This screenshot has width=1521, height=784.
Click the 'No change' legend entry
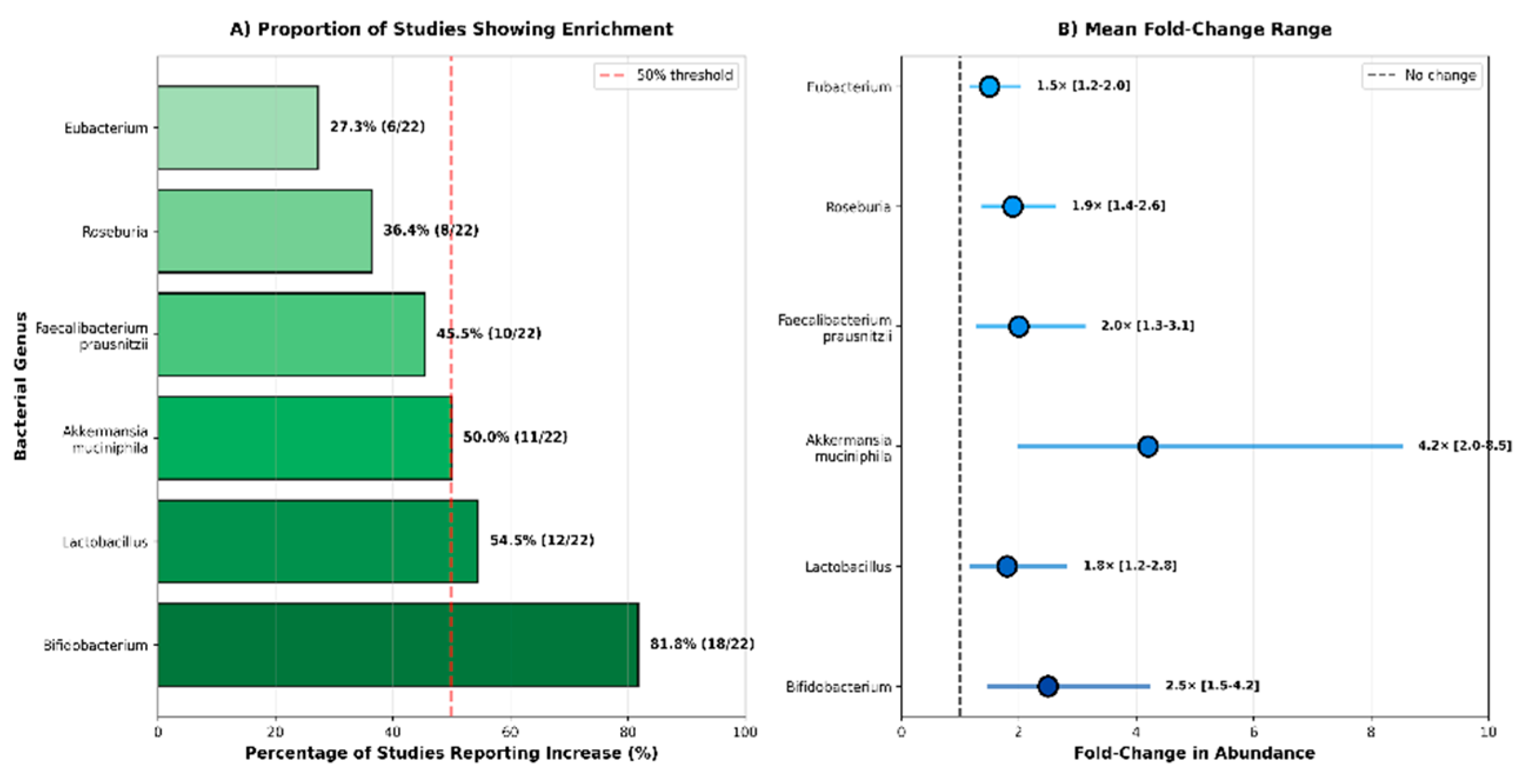pos(1422,76)
